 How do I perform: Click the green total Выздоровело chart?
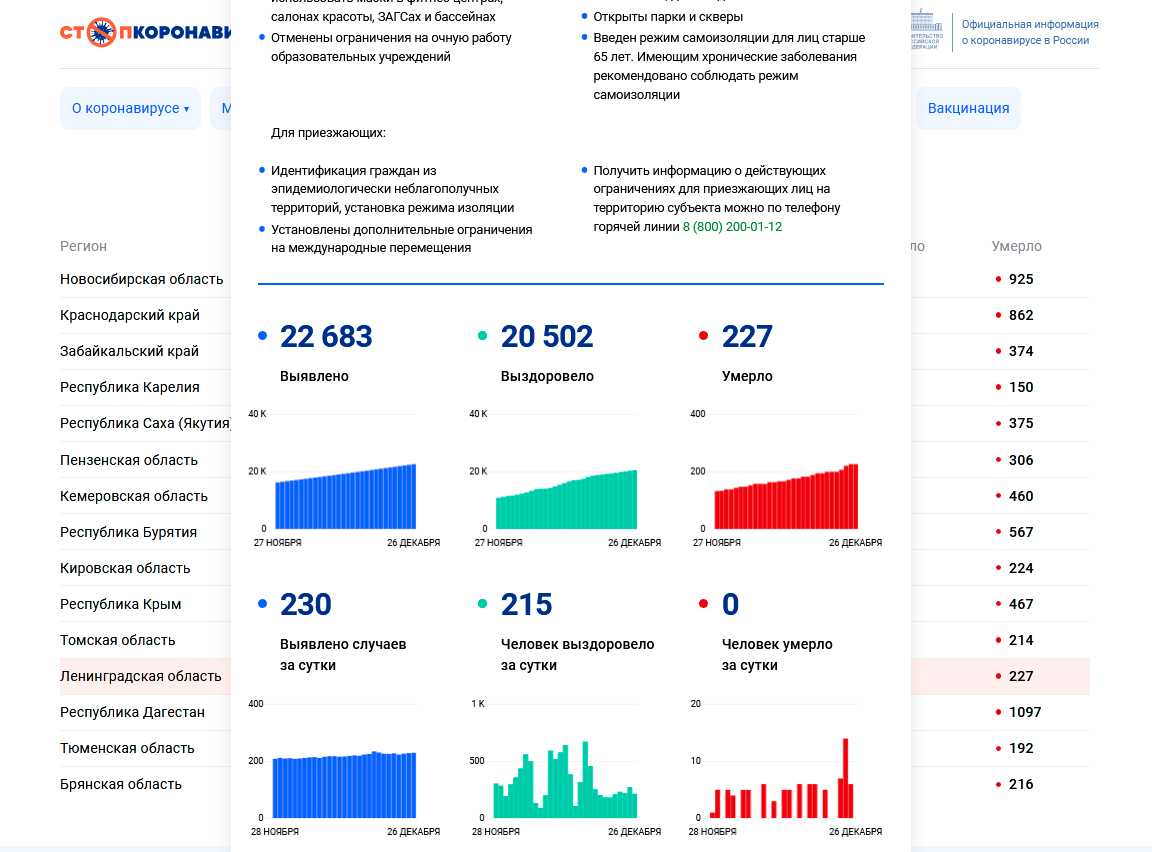point(566,498)
